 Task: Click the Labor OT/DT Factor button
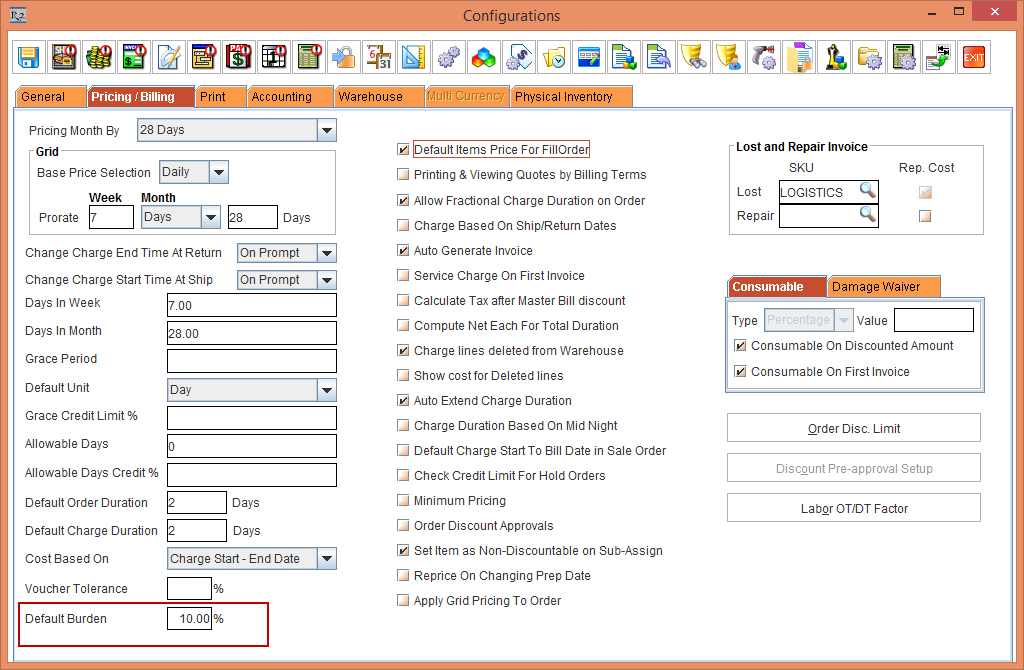pyautogui.click(x=853, y=509)
